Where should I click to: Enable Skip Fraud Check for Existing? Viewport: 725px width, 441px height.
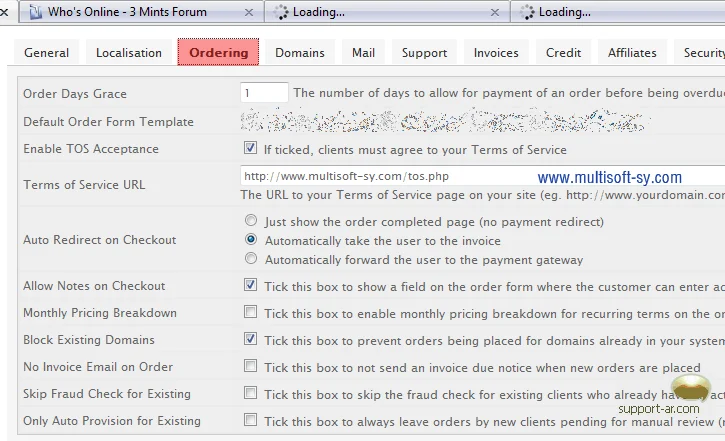pyautogui.click(x=250, y=394)
